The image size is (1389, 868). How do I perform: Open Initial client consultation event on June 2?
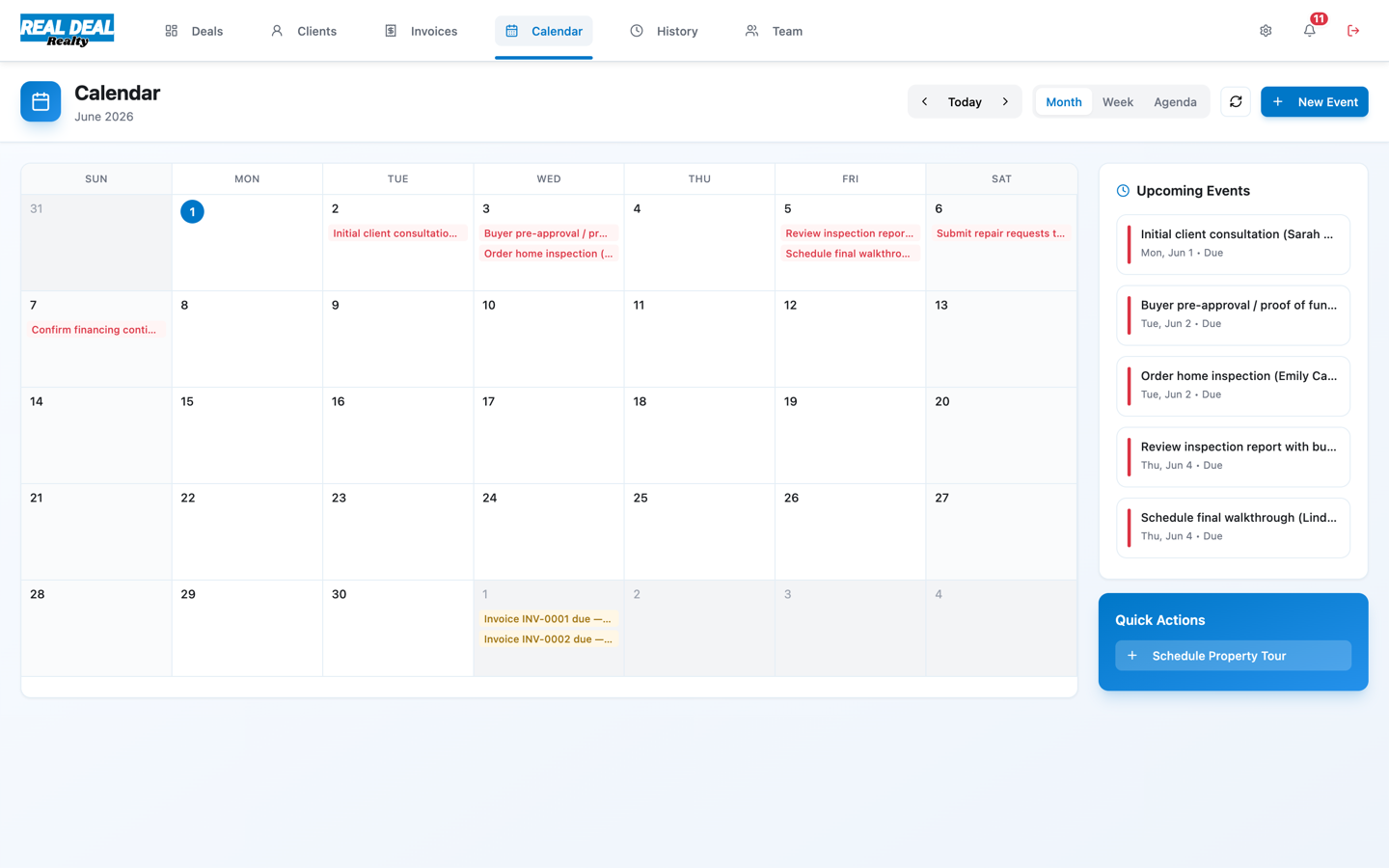[397, 233]
